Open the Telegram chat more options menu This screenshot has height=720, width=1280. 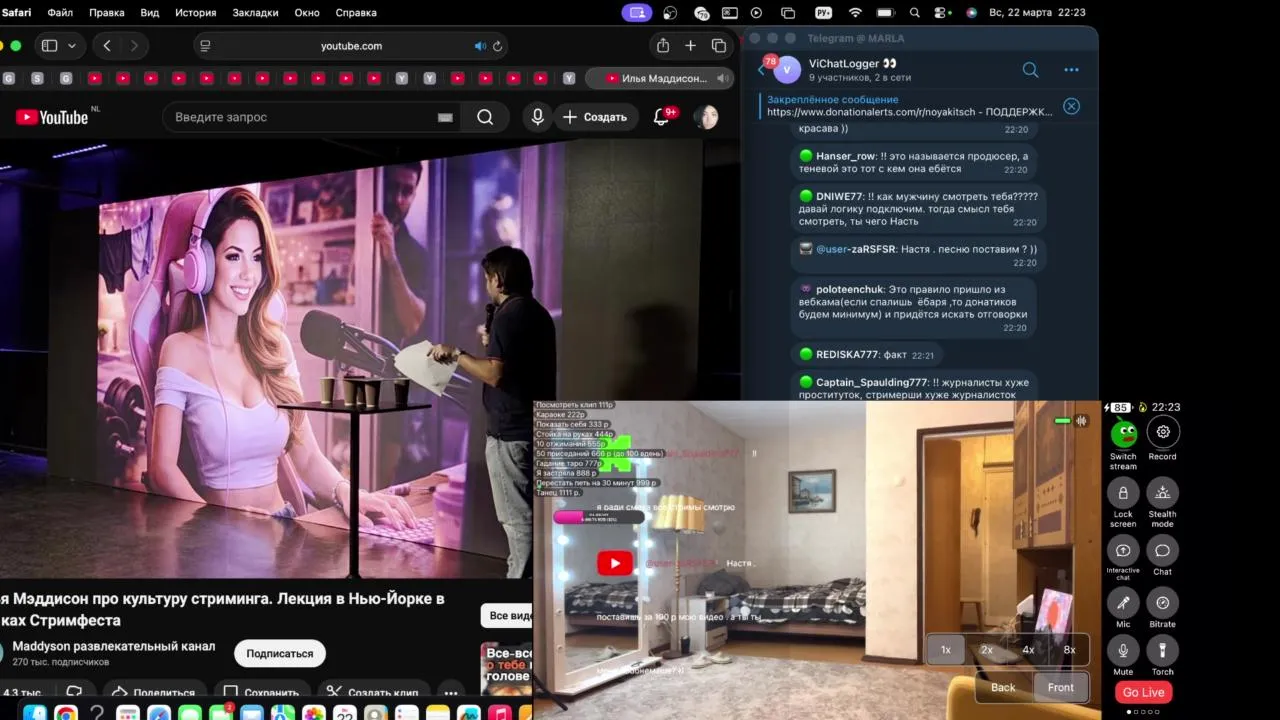point(1071,70)
